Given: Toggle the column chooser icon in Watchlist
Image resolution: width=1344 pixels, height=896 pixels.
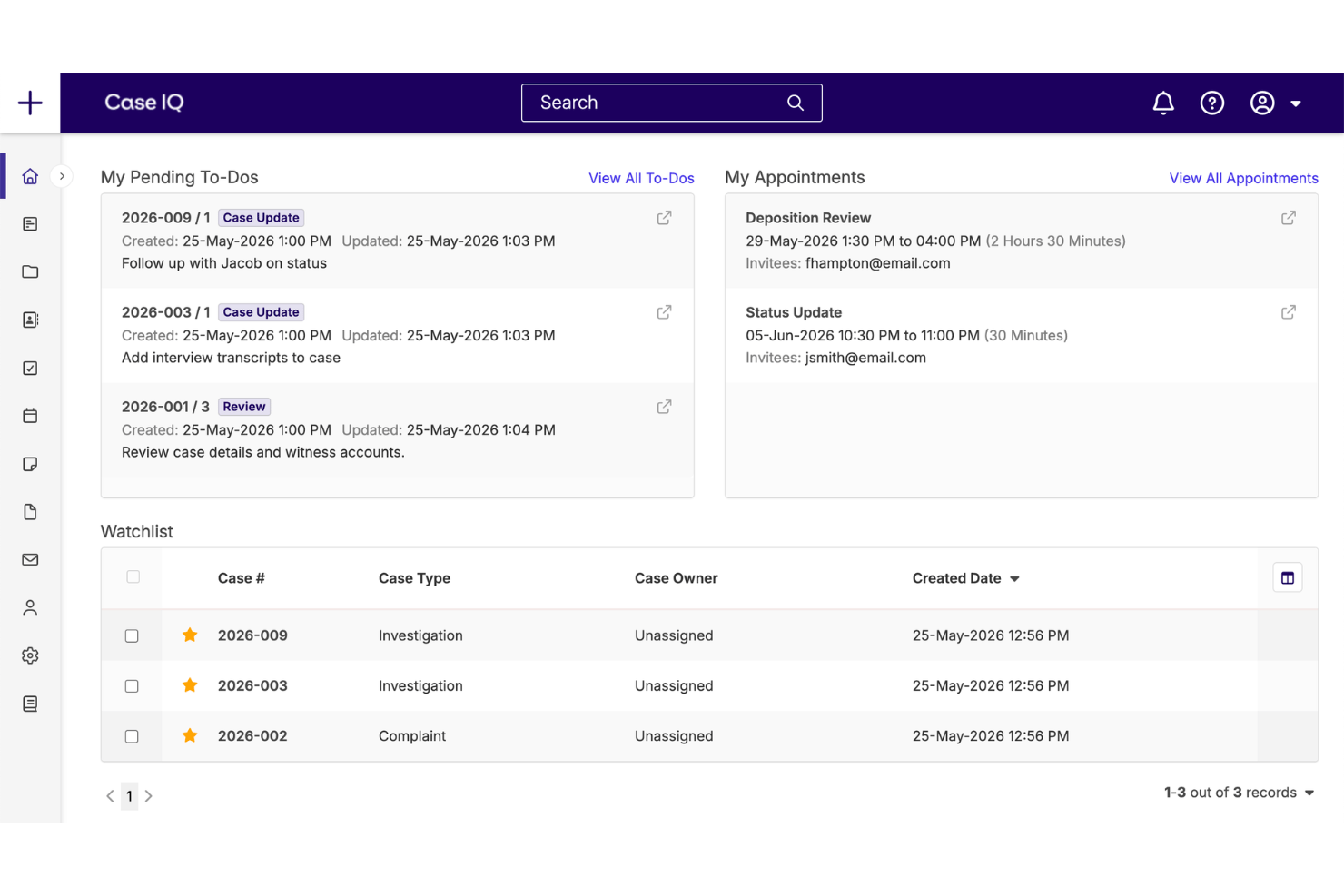Looking at the screenshot, I should (1288, 577).
